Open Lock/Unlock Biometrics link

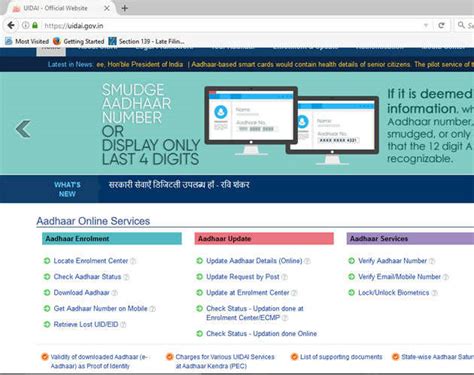[394, 293]
